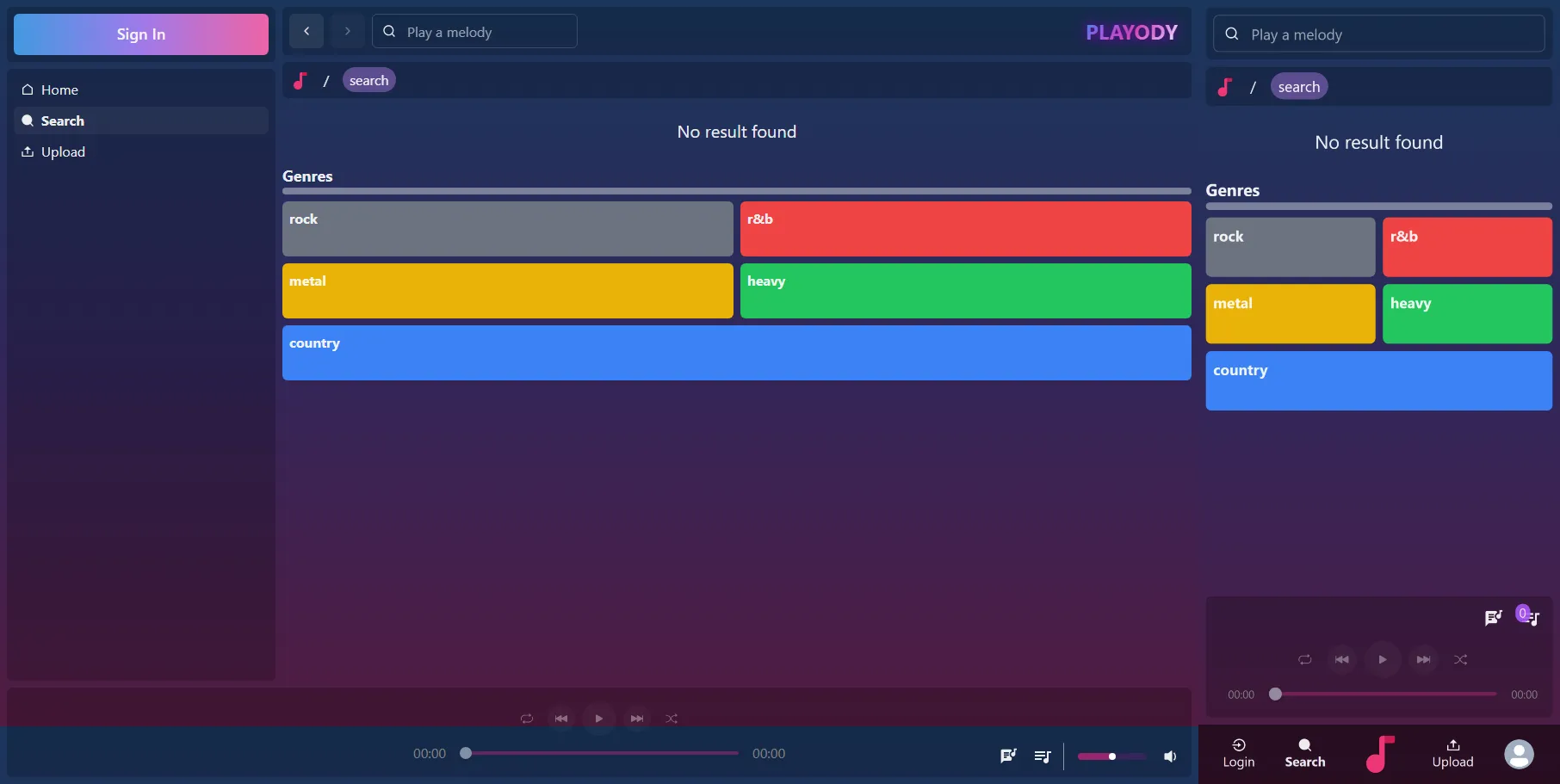Click the desktop volume slider
This screenshot has width=1560, height=784.
tap(1111, 756)
